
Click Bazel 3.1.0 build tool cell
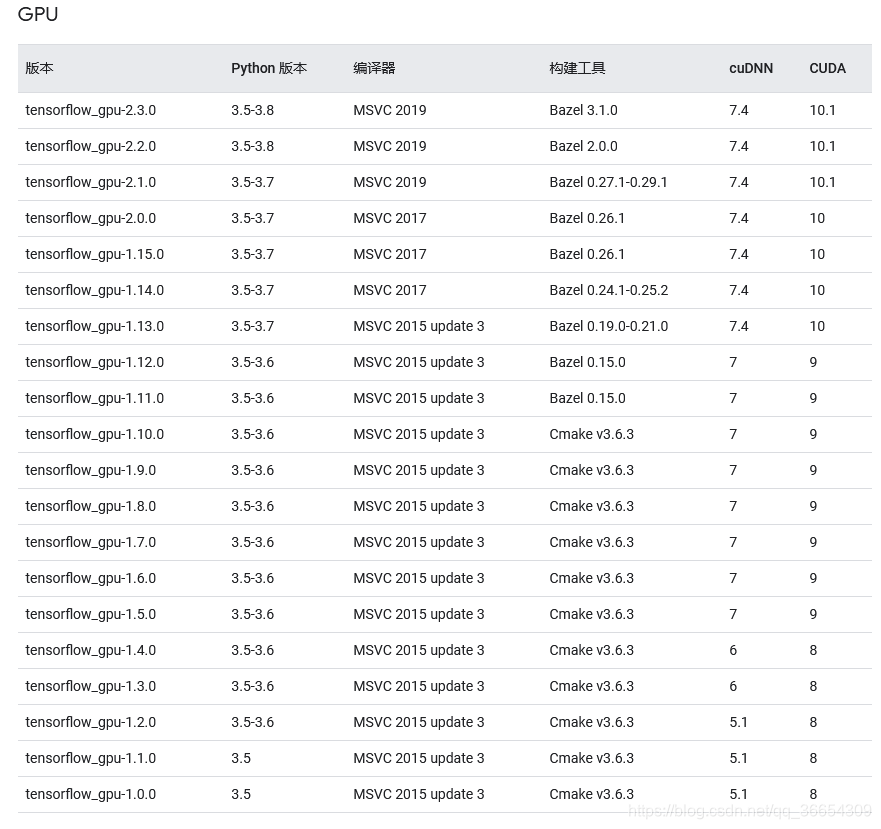pyautogui.click(x=583, y=110)
